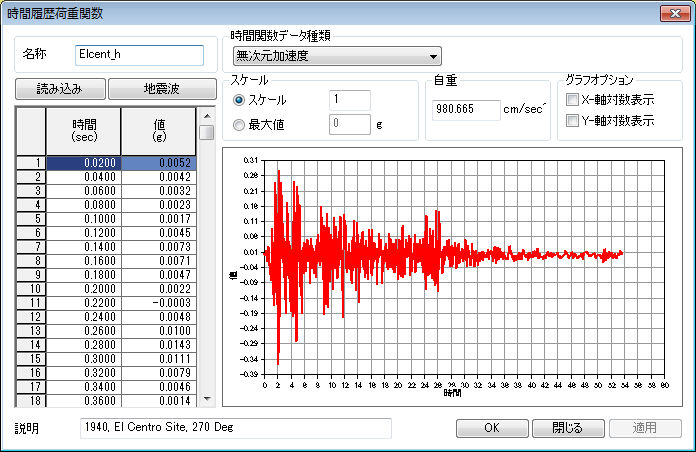This screenshot has width=696, height=452.
Task: Select the 最大値 radio button
Action: click(239, 125)
